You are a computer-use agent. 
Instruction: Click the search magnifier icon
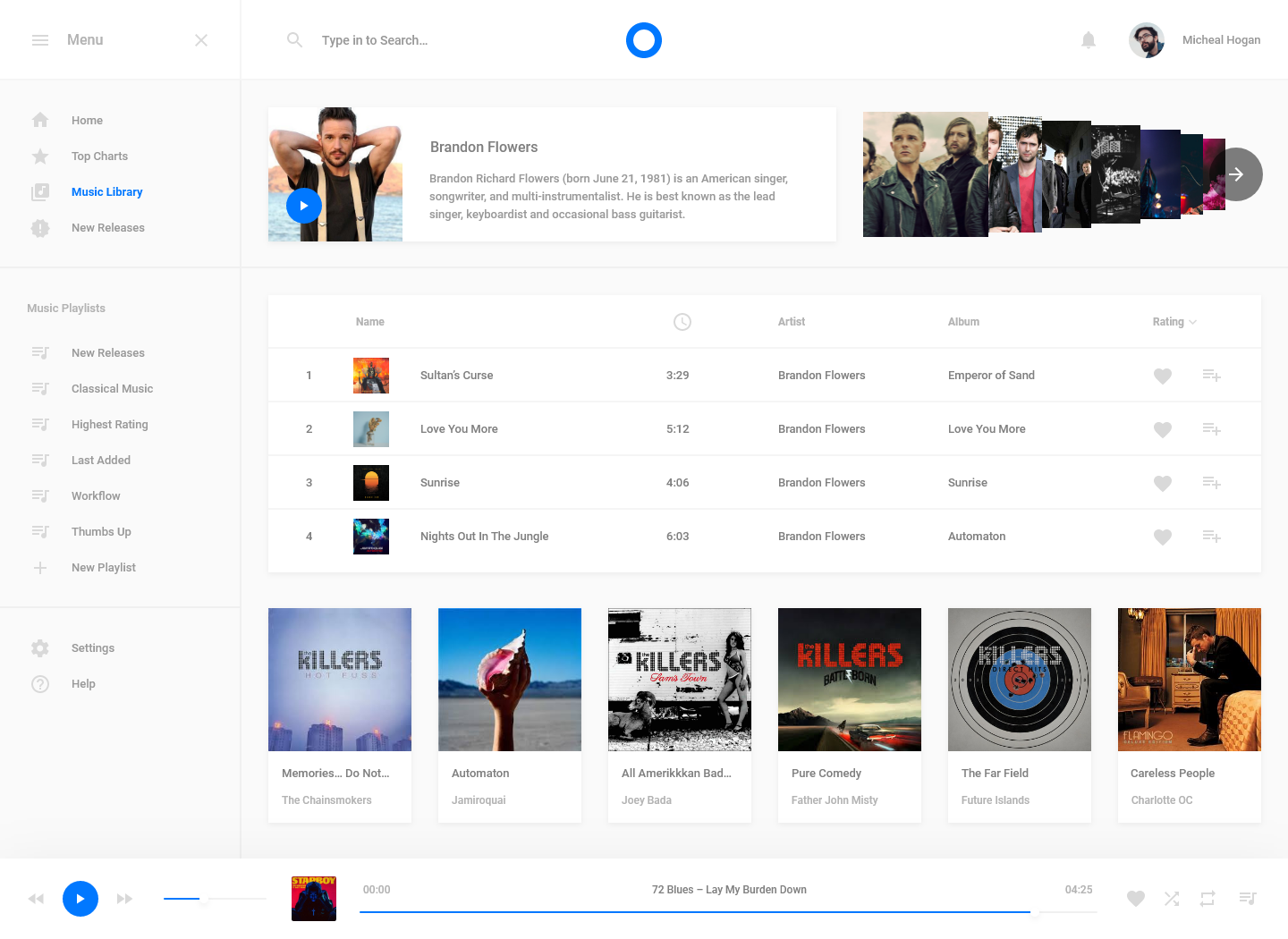[294, 40]
